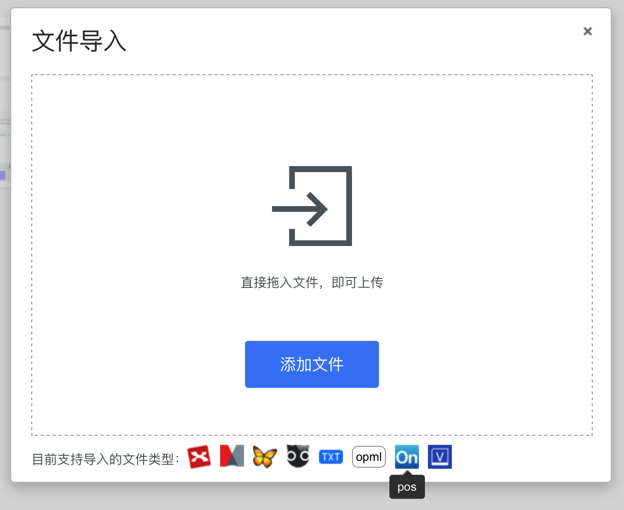Click the XMind file type icon

click(199, 457)
